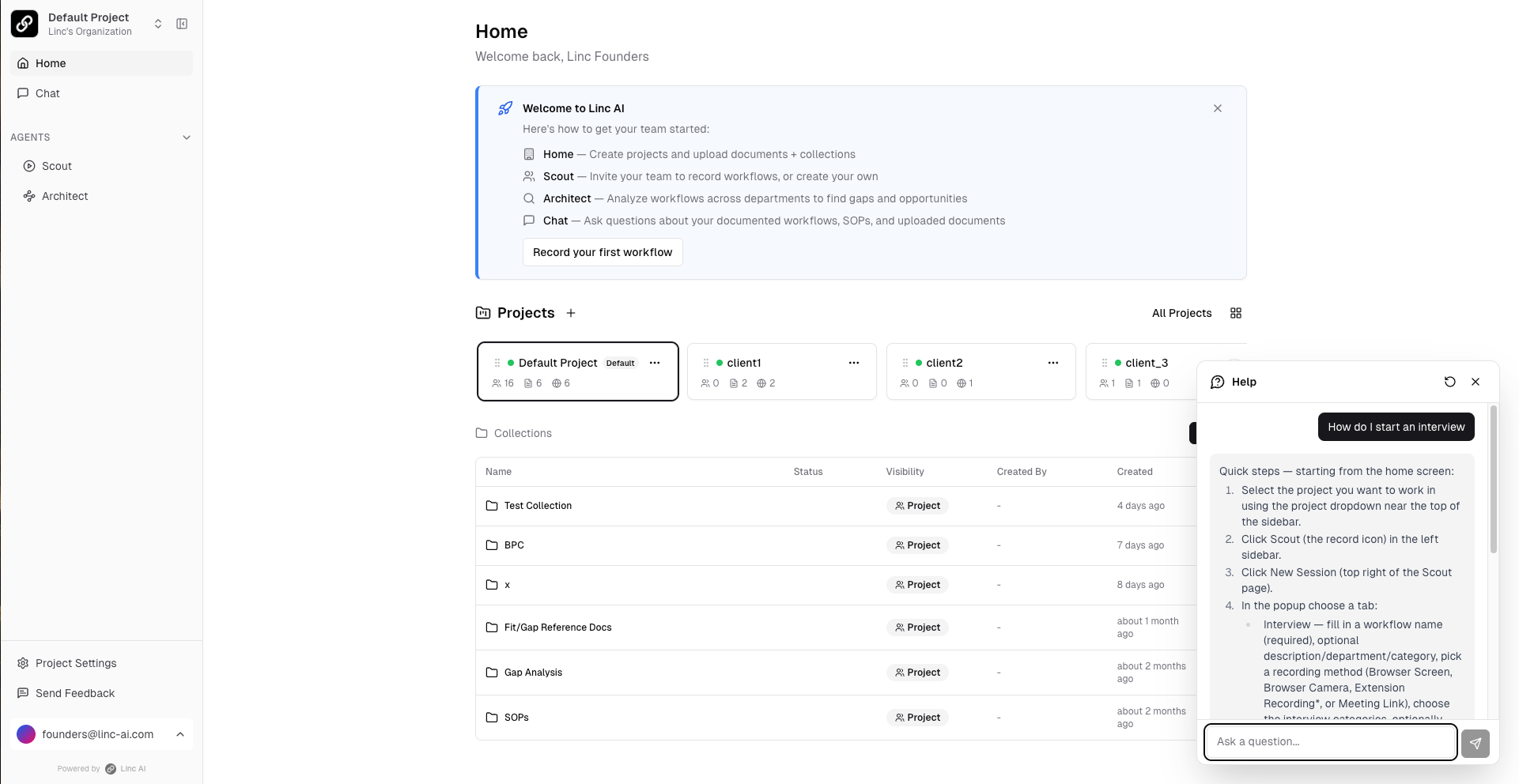Screen dimensions: 1519x784
Task: Click Record your first workflow
Action: click(602, 252)
